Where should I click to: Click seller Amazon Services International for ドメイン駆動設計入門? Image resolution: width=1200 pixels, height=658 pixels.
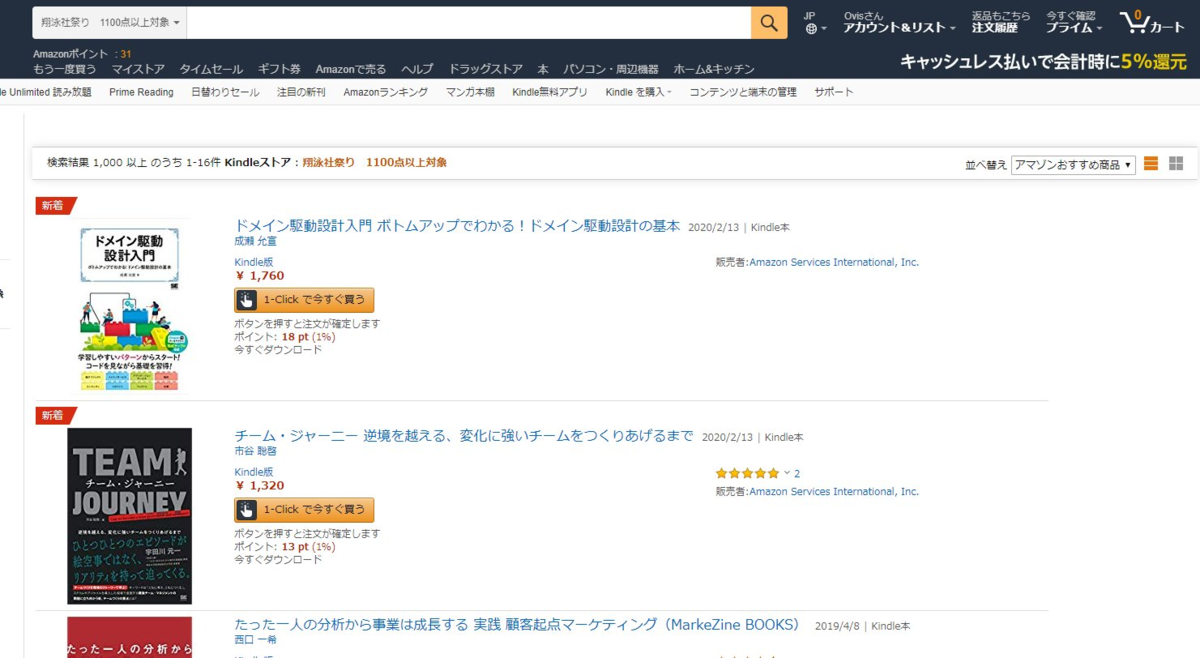(x=834, y=262)
